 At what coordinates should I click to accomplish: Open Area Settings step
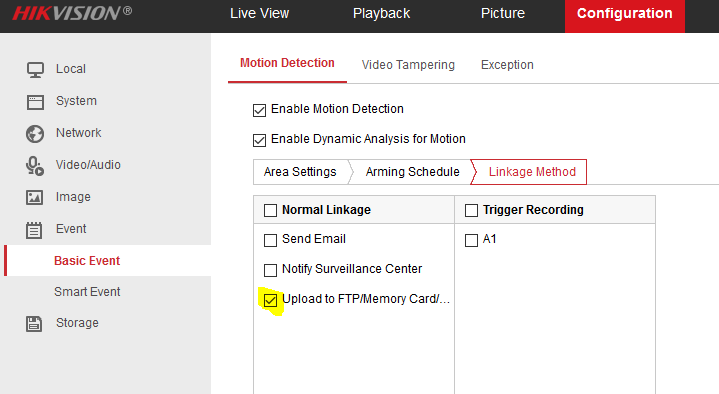point(300,172)
